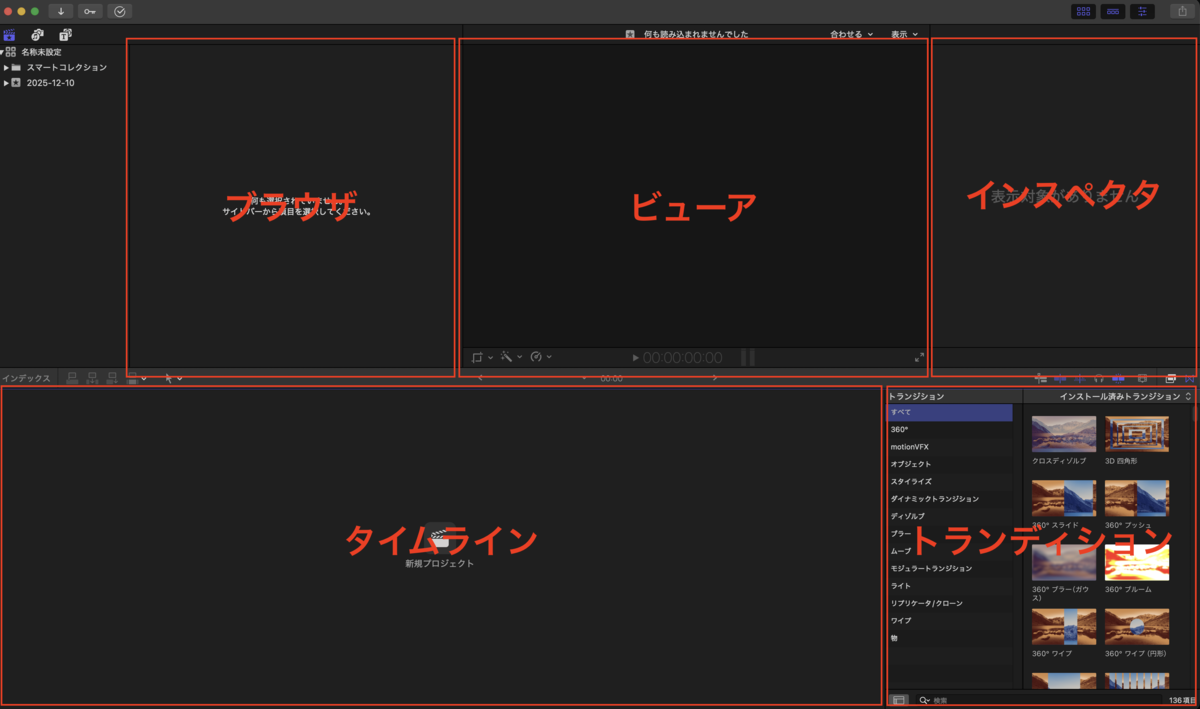Screen dimensions: 1200x709
Task: Select the すべて transitions category
Action: (x=950, y=412)
